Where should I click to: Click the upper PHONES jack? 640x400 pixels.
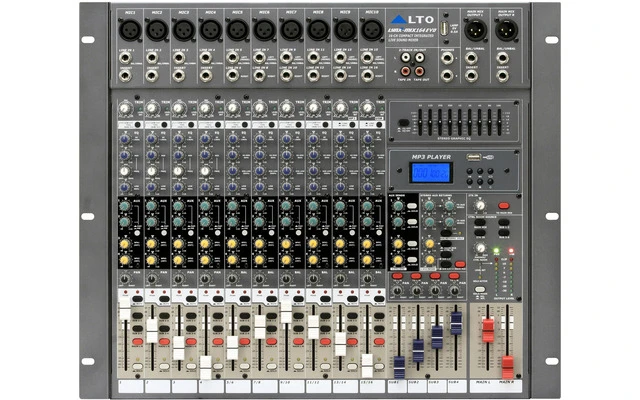point(447,58)
